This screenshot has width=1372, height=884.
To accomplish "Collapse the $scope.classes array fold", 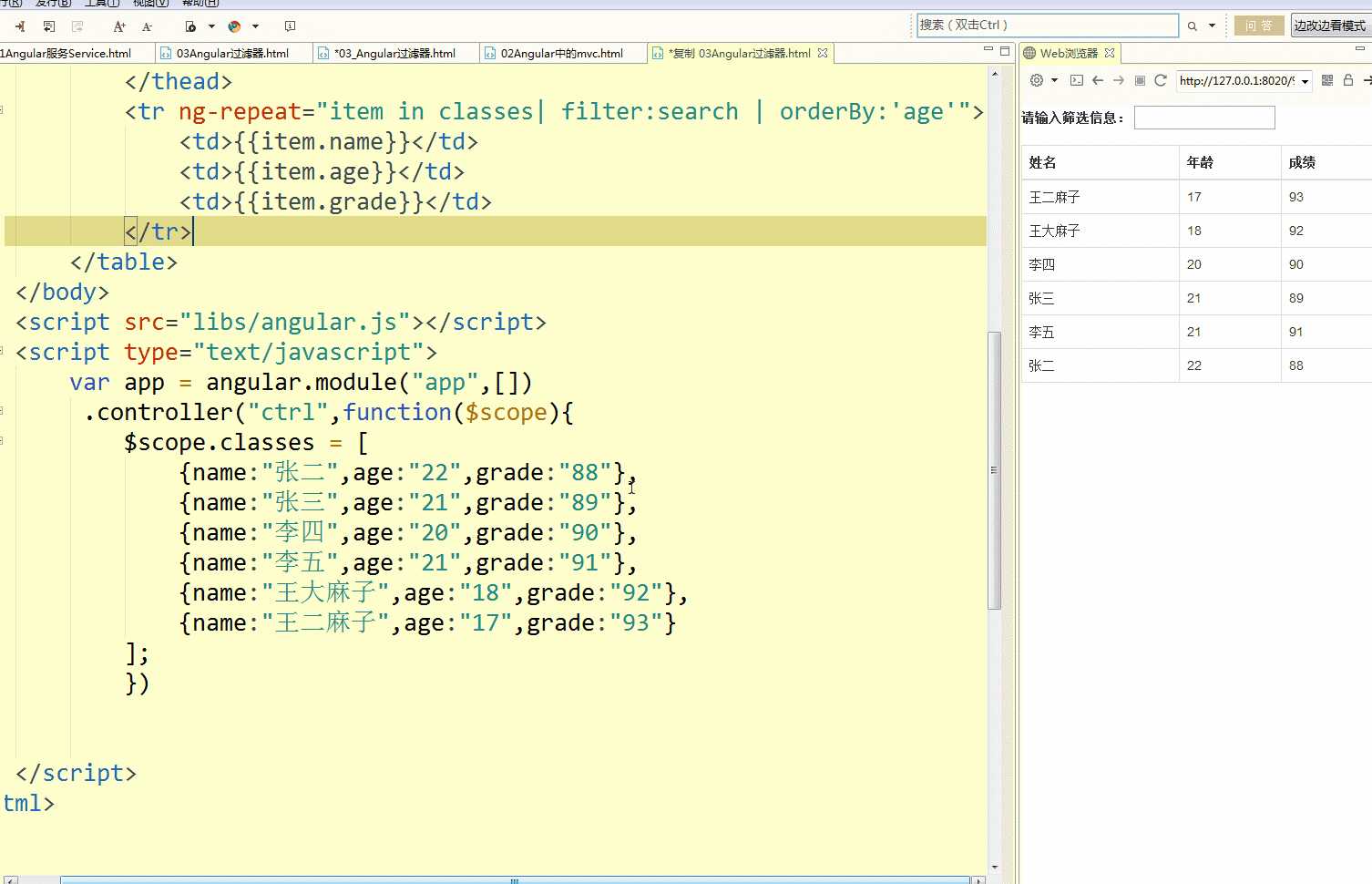I will click(3, 441).
